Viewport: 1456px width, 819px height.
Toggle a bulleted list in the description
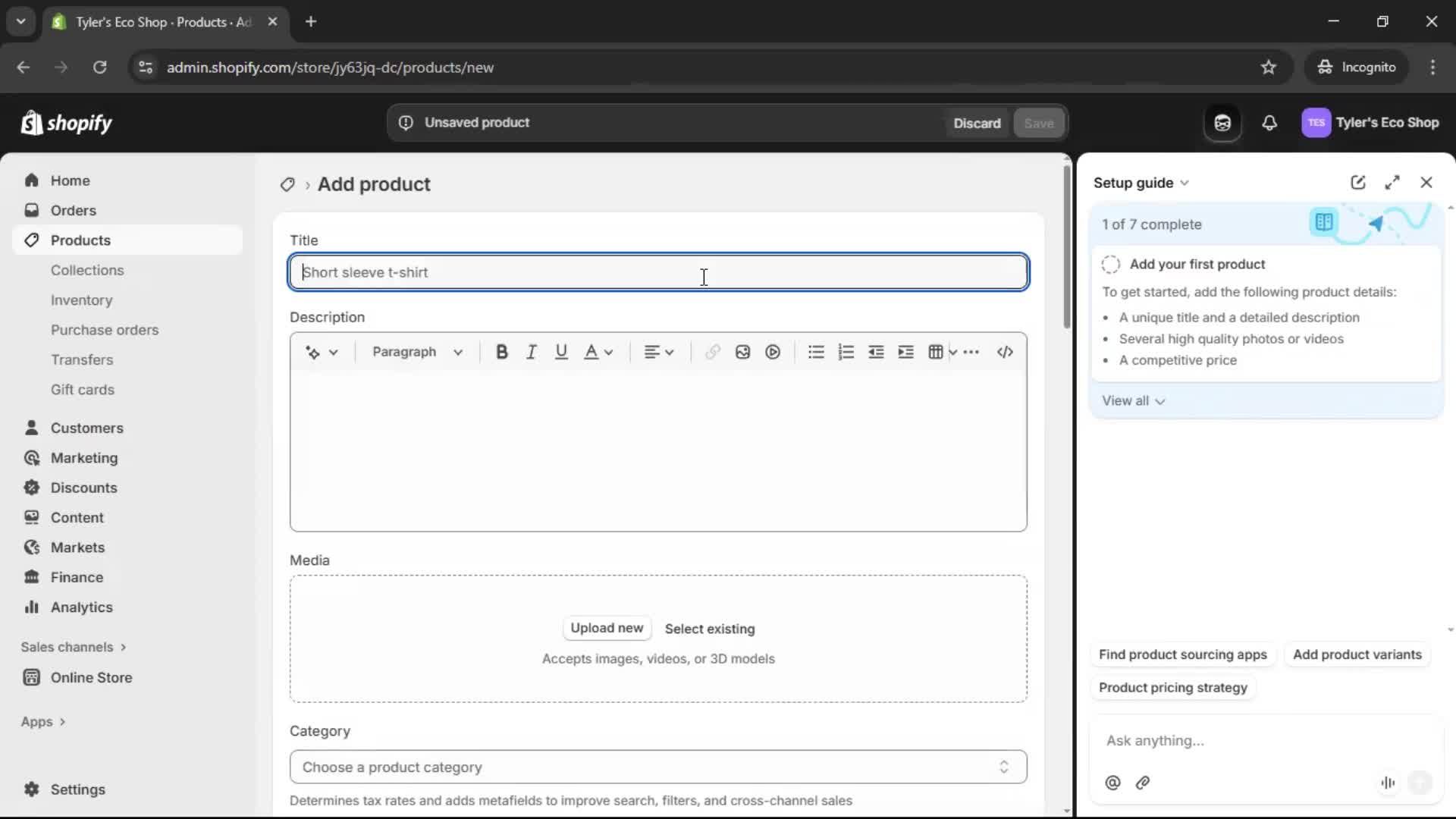click(x=815, y=352)
